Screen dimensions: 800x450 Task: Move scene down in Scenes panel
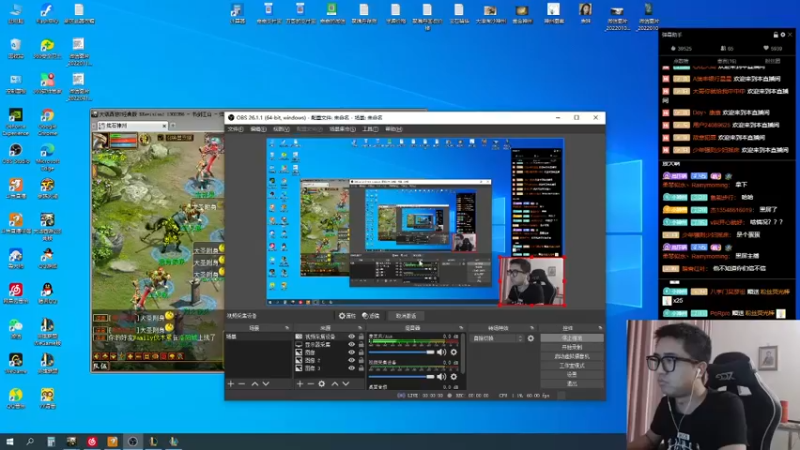pos(266,383)
